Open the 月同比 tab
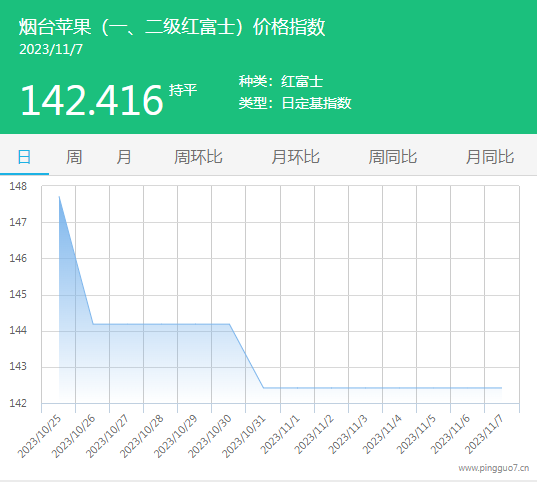 click(x=490, y=157)
